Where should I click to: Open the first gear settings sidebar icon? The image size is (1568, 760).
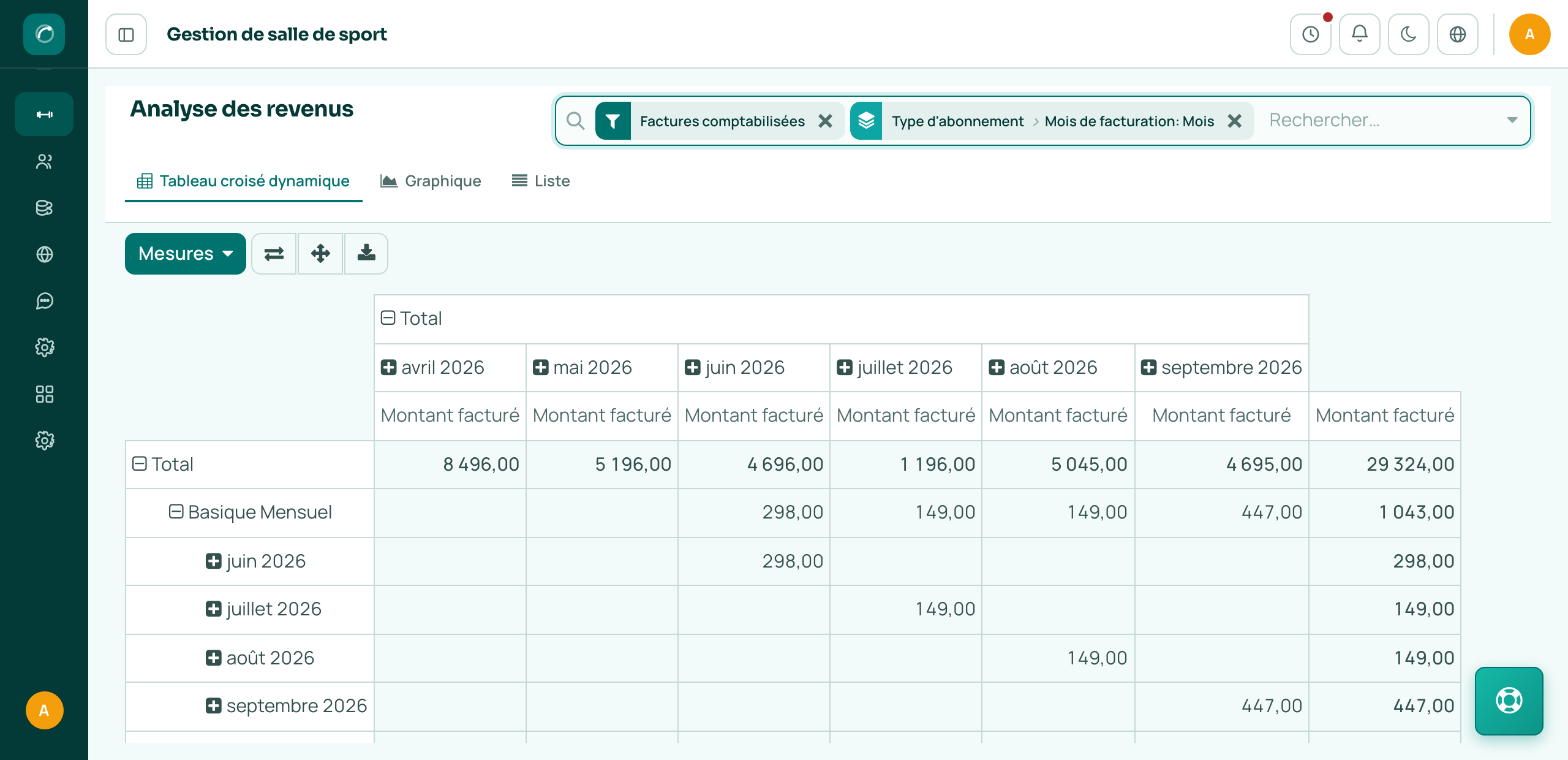point(44,348)
